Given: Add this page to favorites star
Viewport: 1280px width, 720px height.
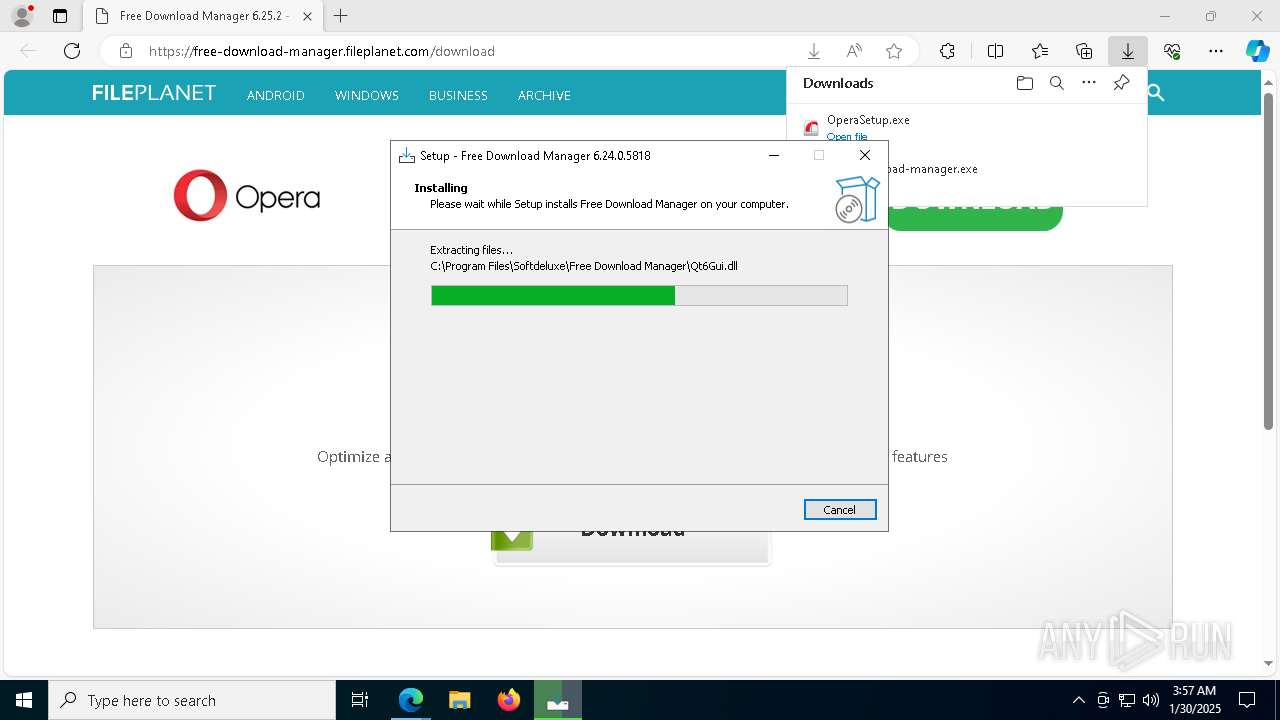Looking at the screenshot, I should 894,51.
